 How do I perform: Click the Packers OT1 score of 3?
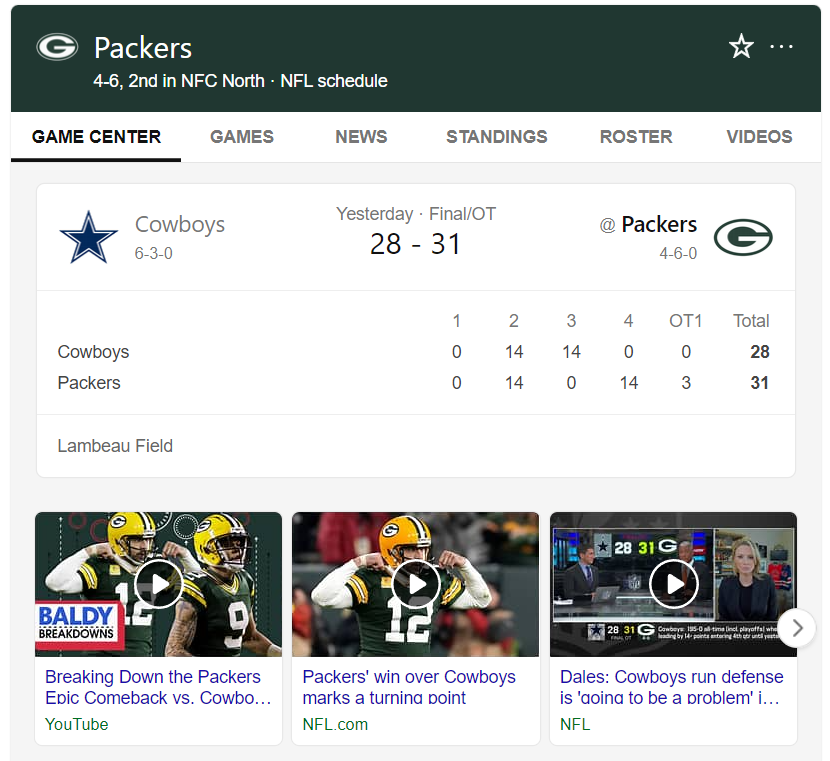tap(686, 383)
